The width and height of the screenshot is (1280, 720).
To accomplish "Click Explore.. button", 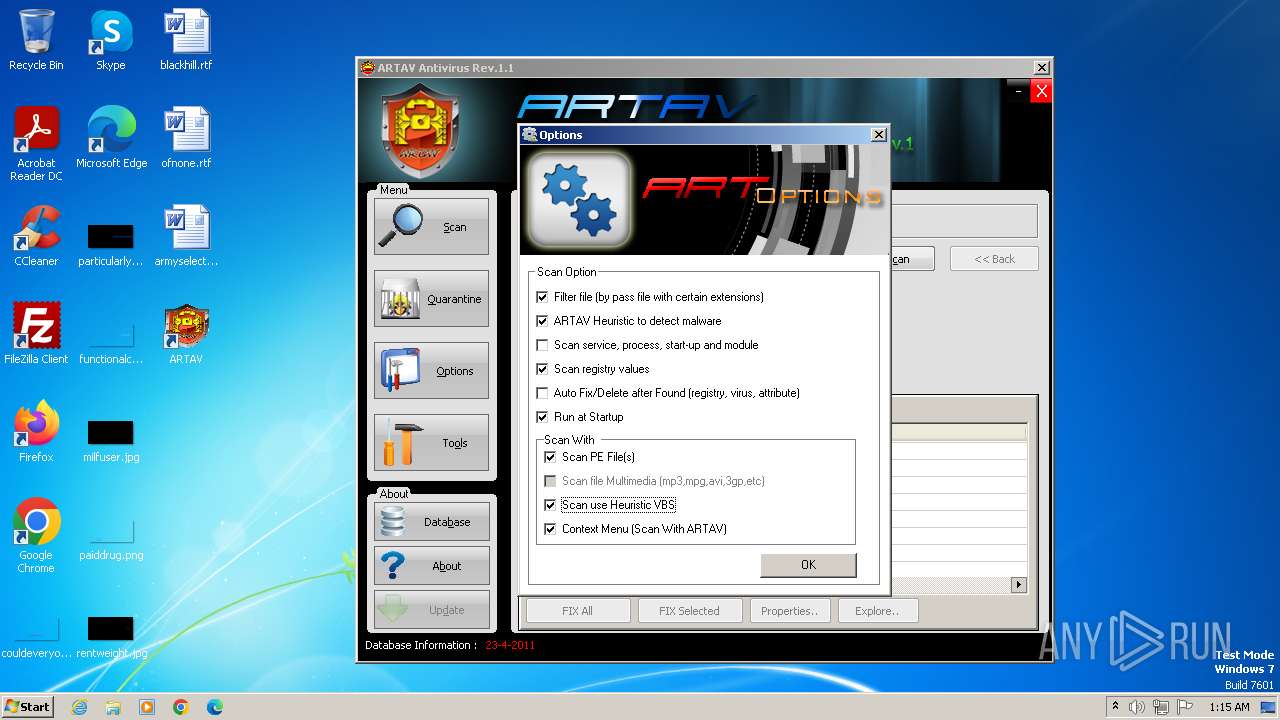I will point(877,611).
